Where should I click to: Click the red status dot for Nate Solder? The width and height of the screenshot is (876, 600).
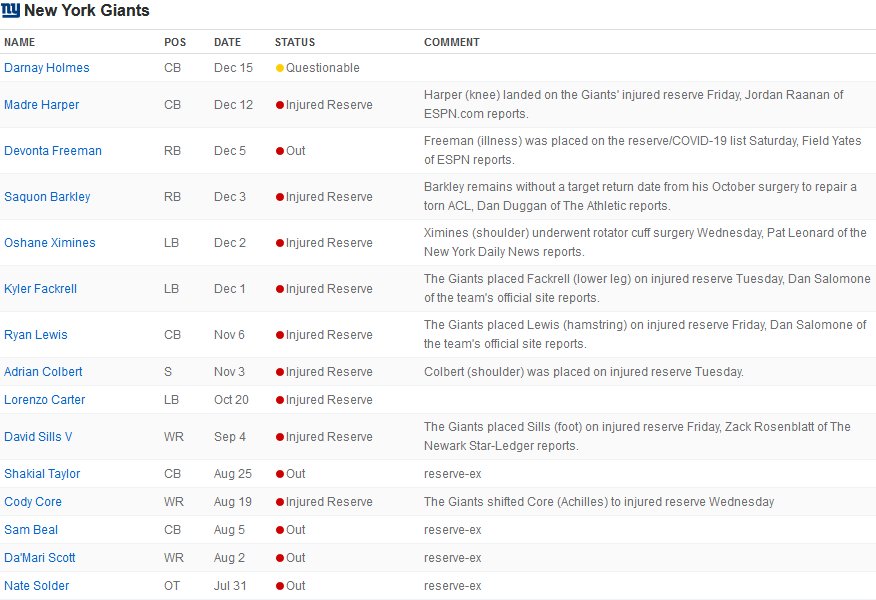click(x=280, y=586)
